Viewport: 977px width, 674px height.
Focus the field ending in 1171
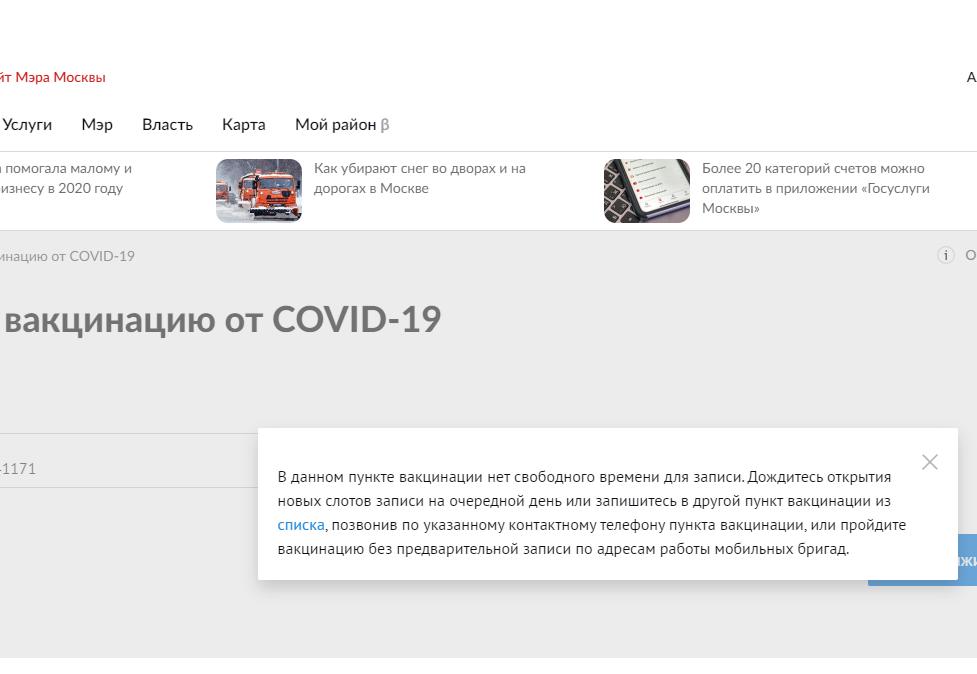point(129,461)
